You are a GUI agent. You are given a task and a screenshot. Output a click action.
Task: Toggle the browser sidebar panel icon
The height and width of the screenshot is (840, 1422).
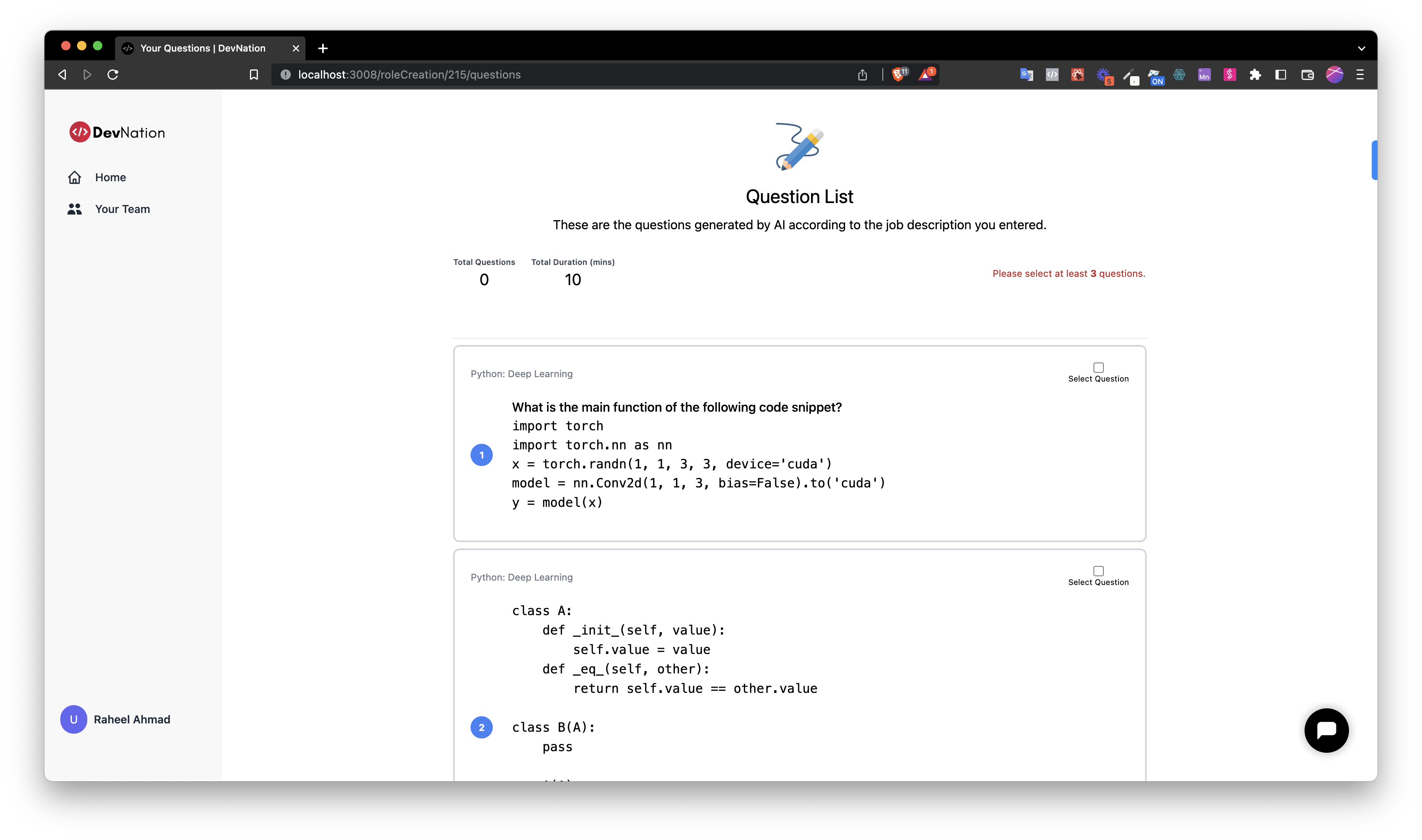pyautogui.click(x=1280, y=75)
